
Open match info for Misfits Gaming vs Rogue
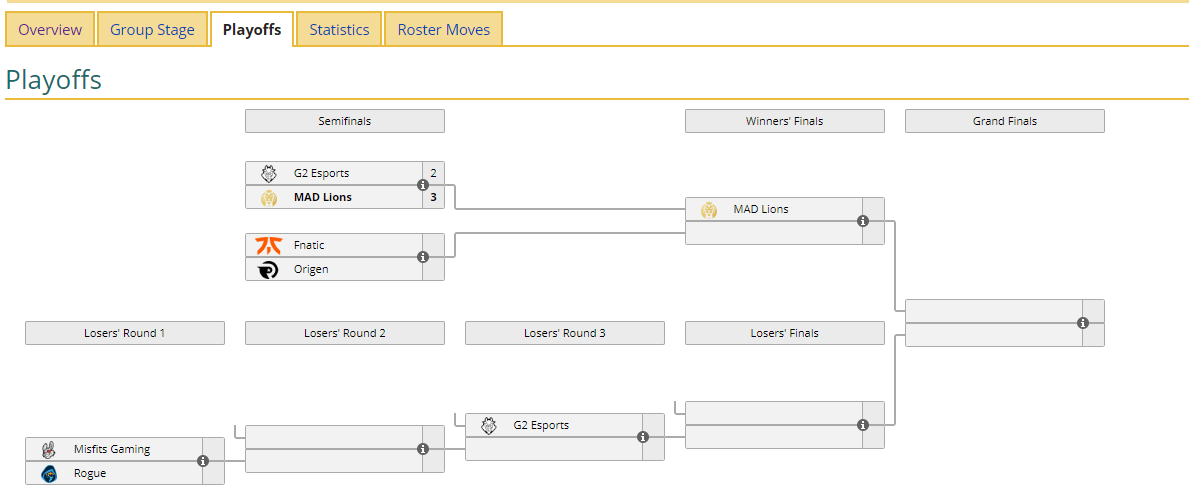[x=203, y=460]
